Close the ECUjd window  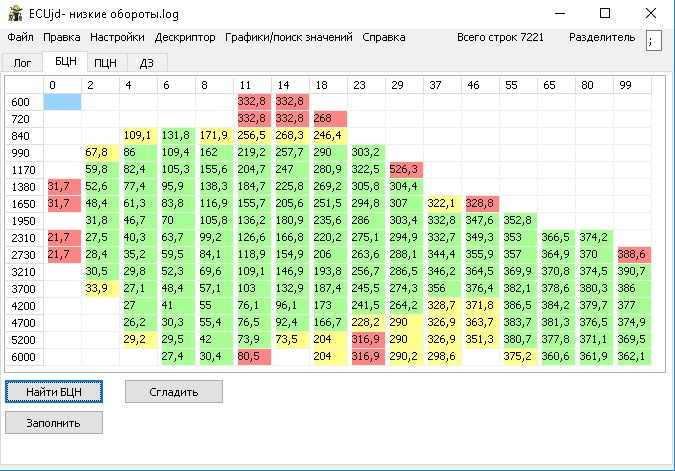[651, 13]
